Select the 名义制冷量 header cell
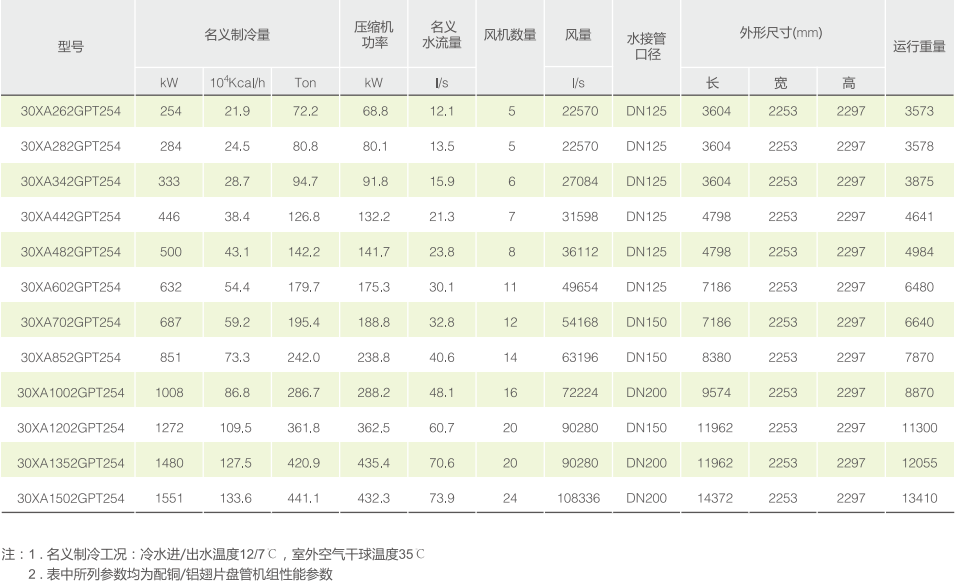 pos(237,34)
